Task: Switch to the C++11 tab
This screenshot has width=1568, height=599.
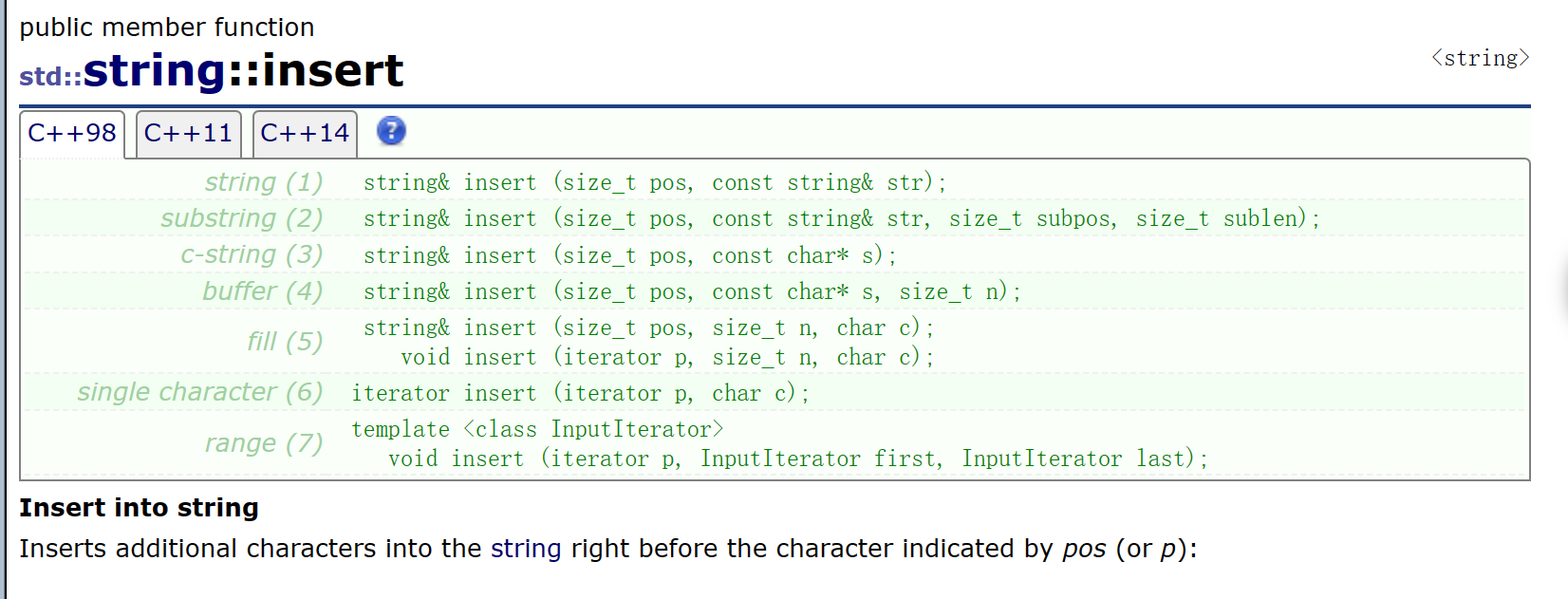Action: click(x=188, y=134)
